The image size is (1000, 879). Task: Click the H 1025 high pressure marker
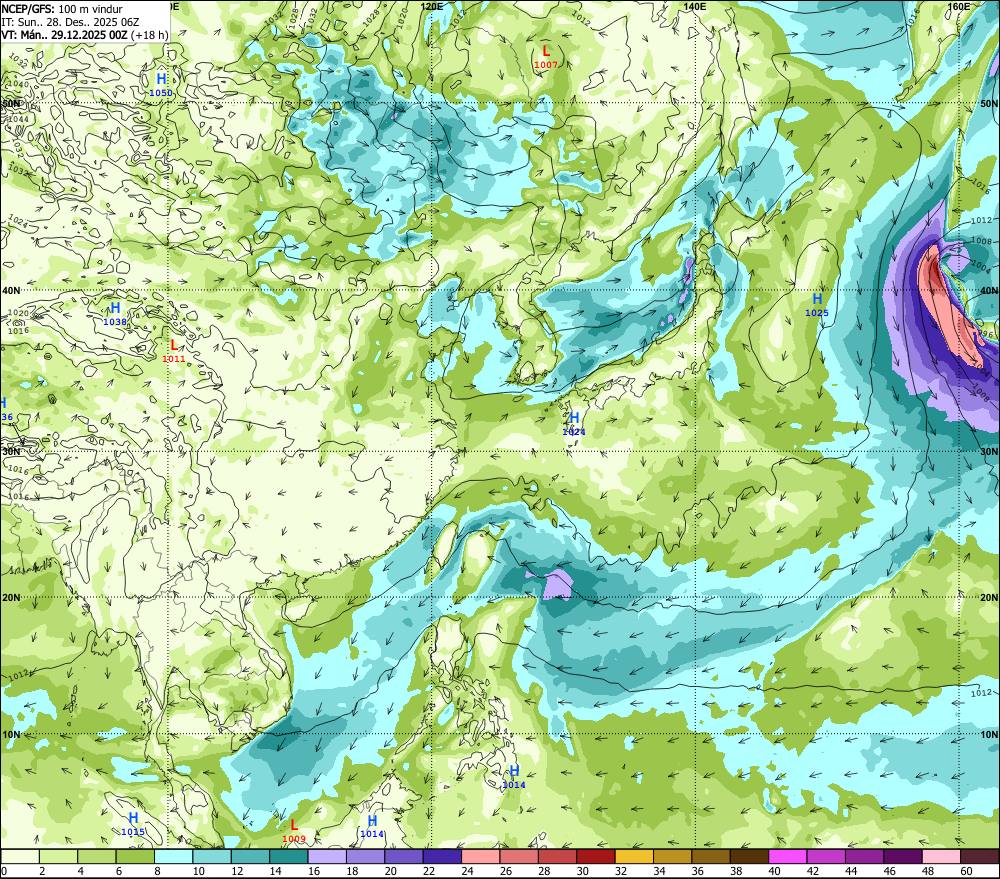tap(817, 305)
